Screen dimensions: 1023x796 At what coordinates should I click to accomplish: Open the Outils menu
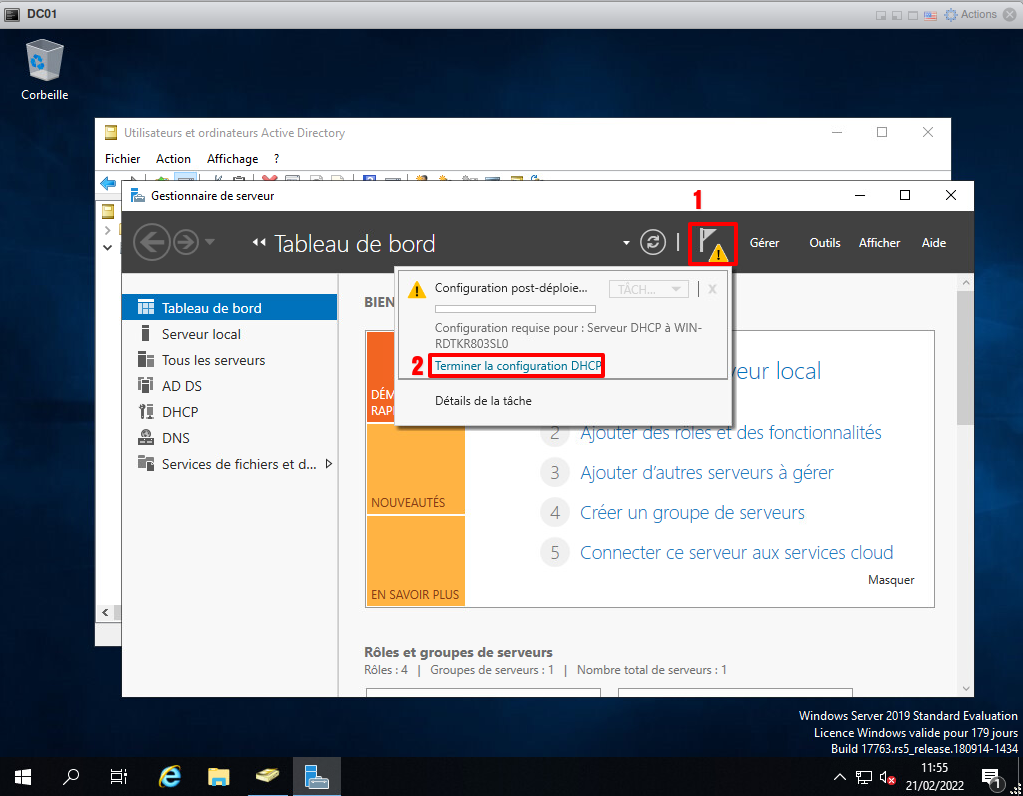click(x=824, y=243)
